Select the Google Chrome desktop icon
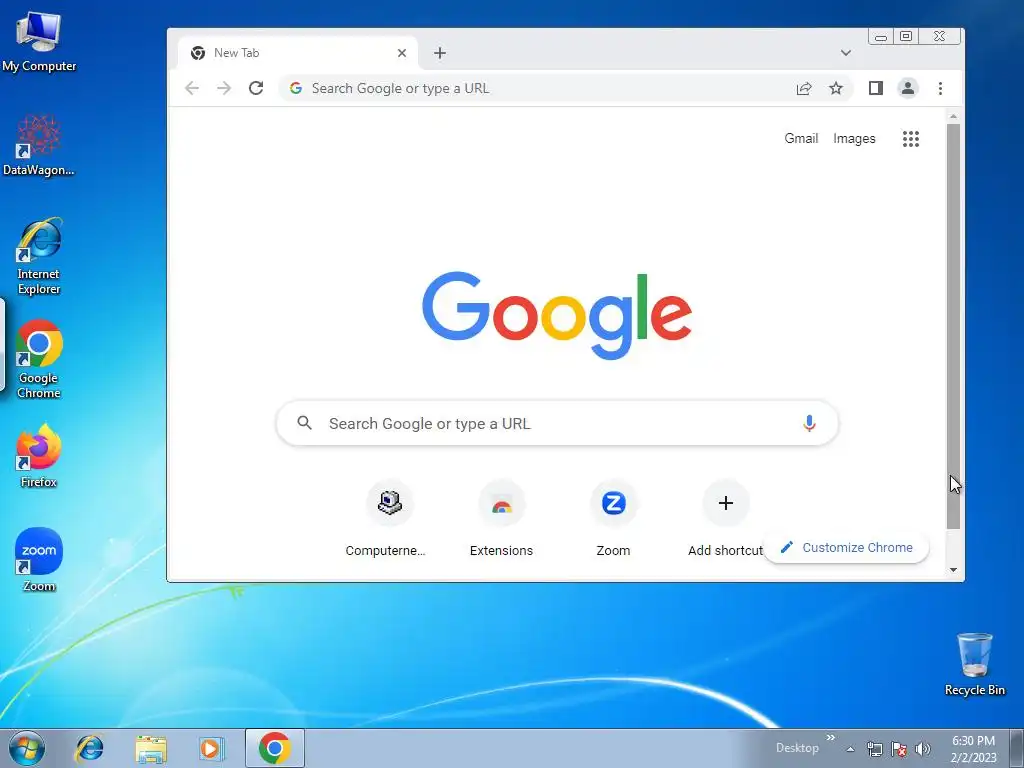Viewport: 1024px width, 768px height. click(x=39, y=359)
